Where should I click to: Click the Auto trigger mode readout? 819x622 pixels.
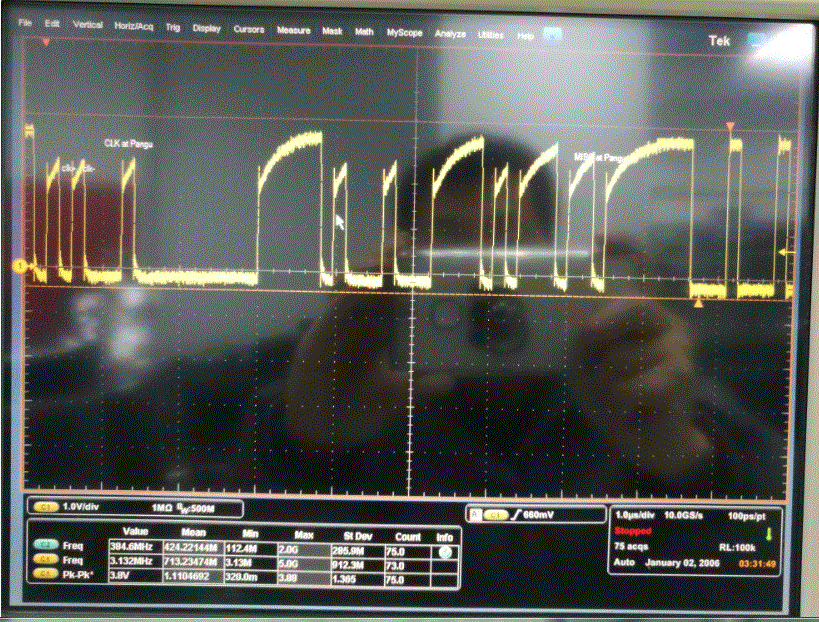click(x=624, y=562)
